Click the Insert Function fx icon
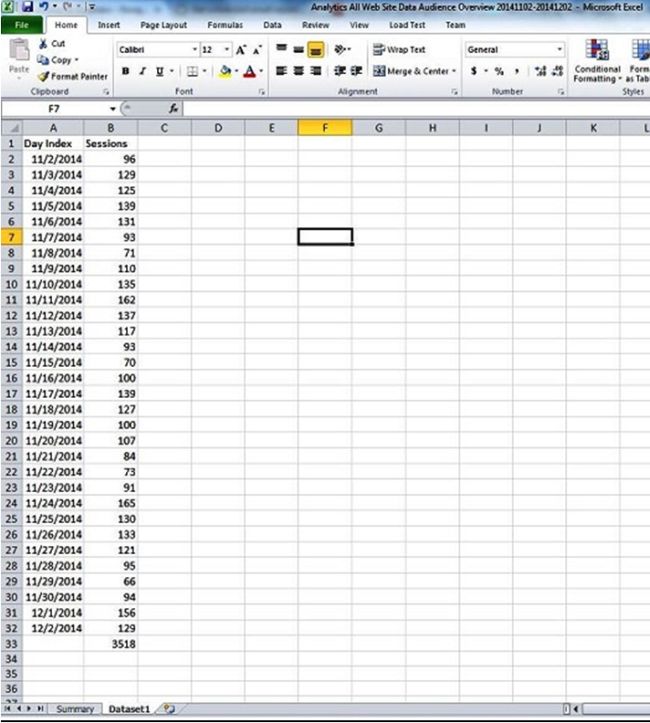 [173, 108]
